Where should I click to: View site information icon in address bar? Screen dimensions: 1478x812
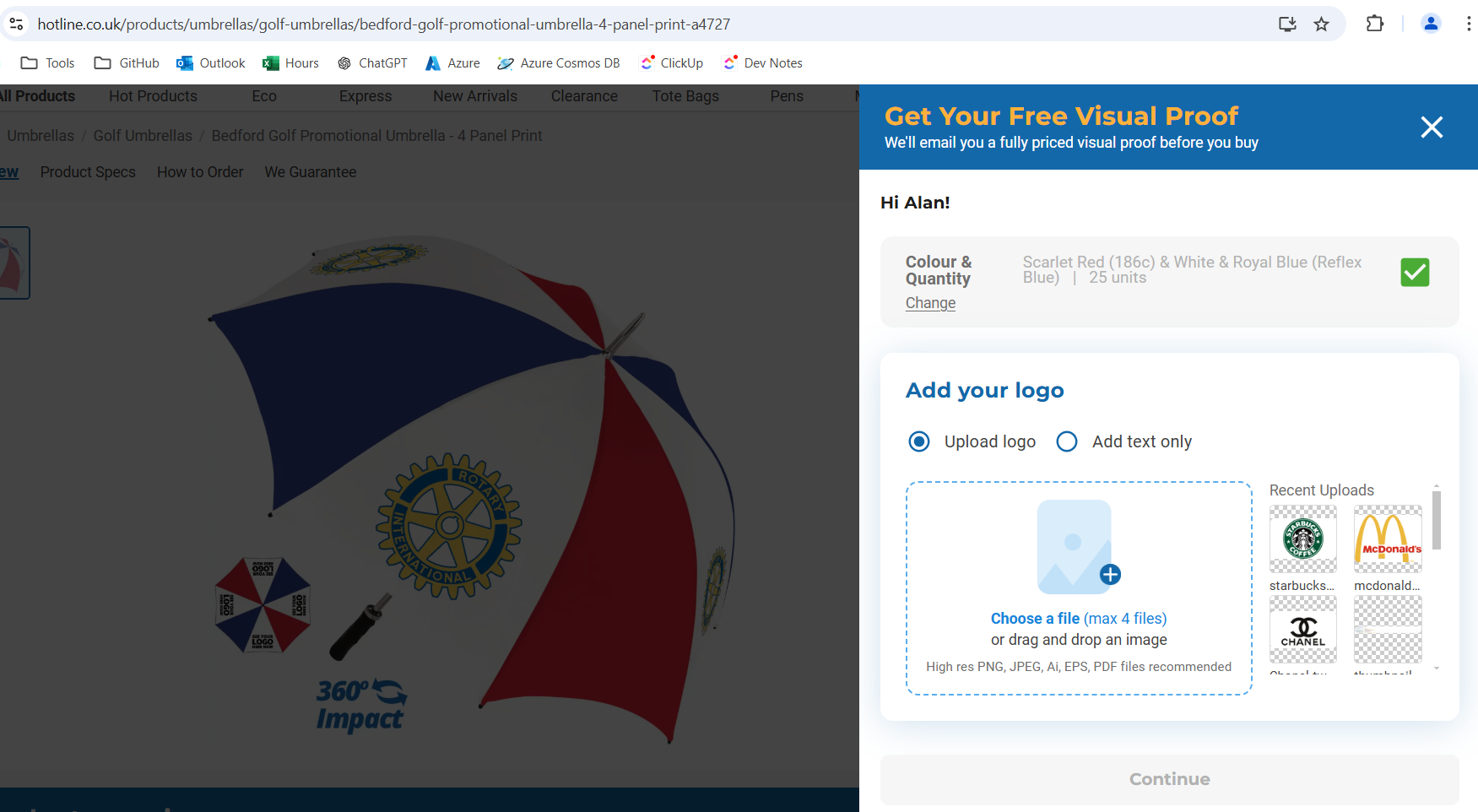pyautogui.click(x=17, y=24)
